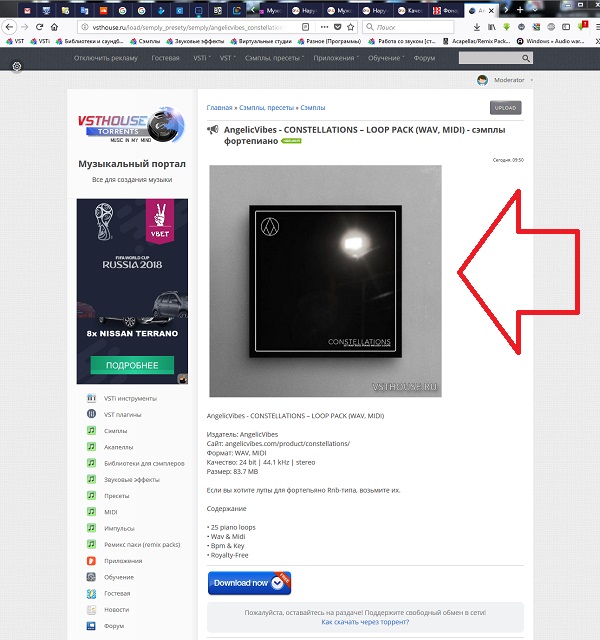Open the Moderator user dropdown arrow
The height and width of the screenshot is (640, 600).
pyautogui.click(x=531, y=80)
